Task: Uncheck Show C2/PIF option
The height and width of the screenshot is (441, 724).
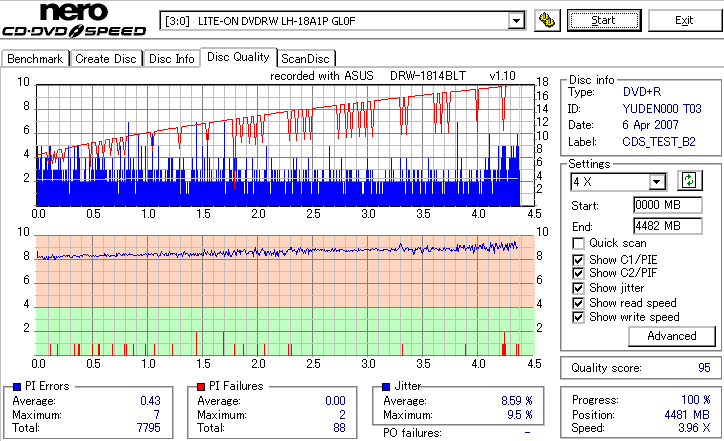Action: click(578, 273)
